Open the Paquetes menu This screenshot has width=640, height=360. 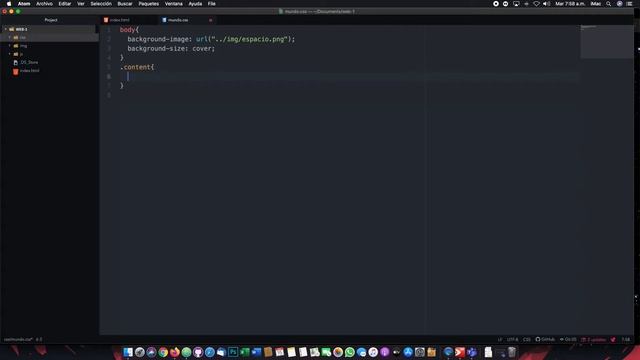[149, 4]
